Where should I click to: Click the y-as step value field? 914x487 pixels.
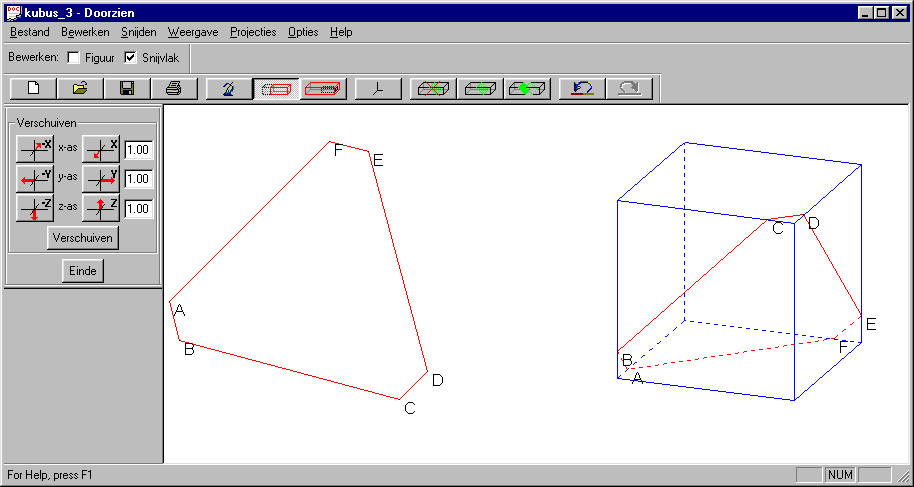(139, 179)
